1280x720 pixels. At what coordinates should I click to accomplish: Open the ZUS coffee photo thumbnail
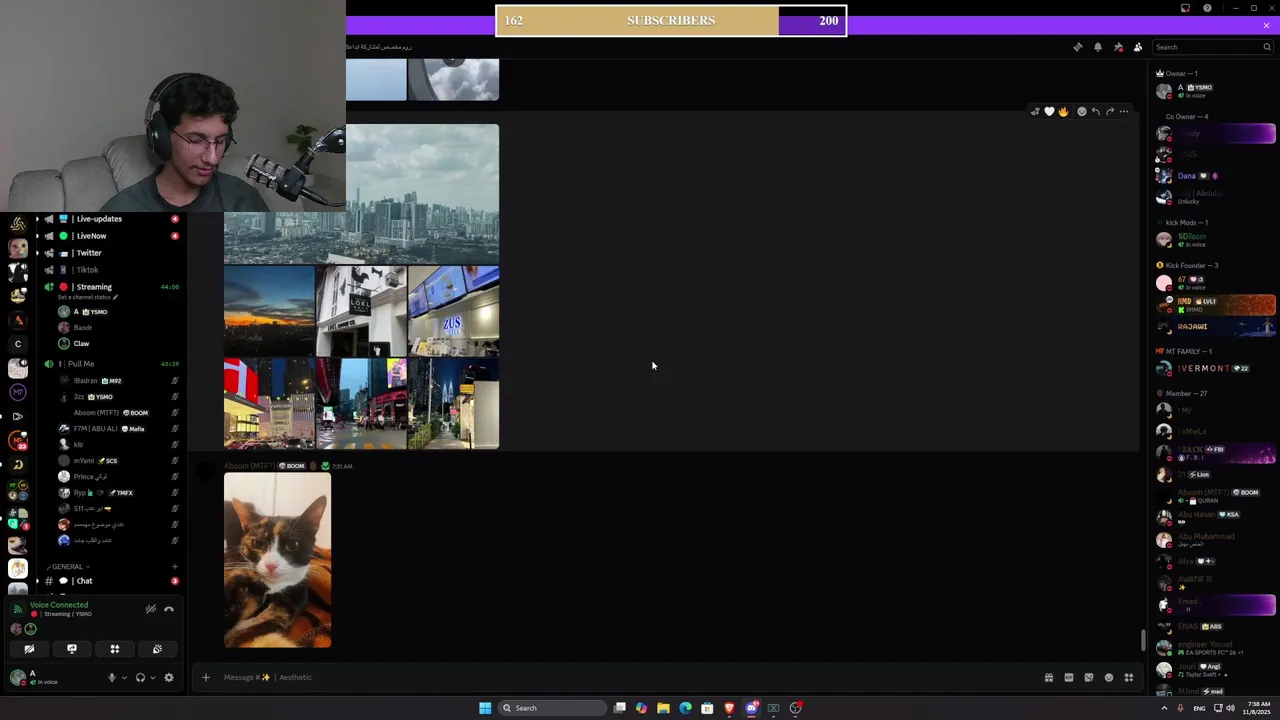[x=453, y=311]
